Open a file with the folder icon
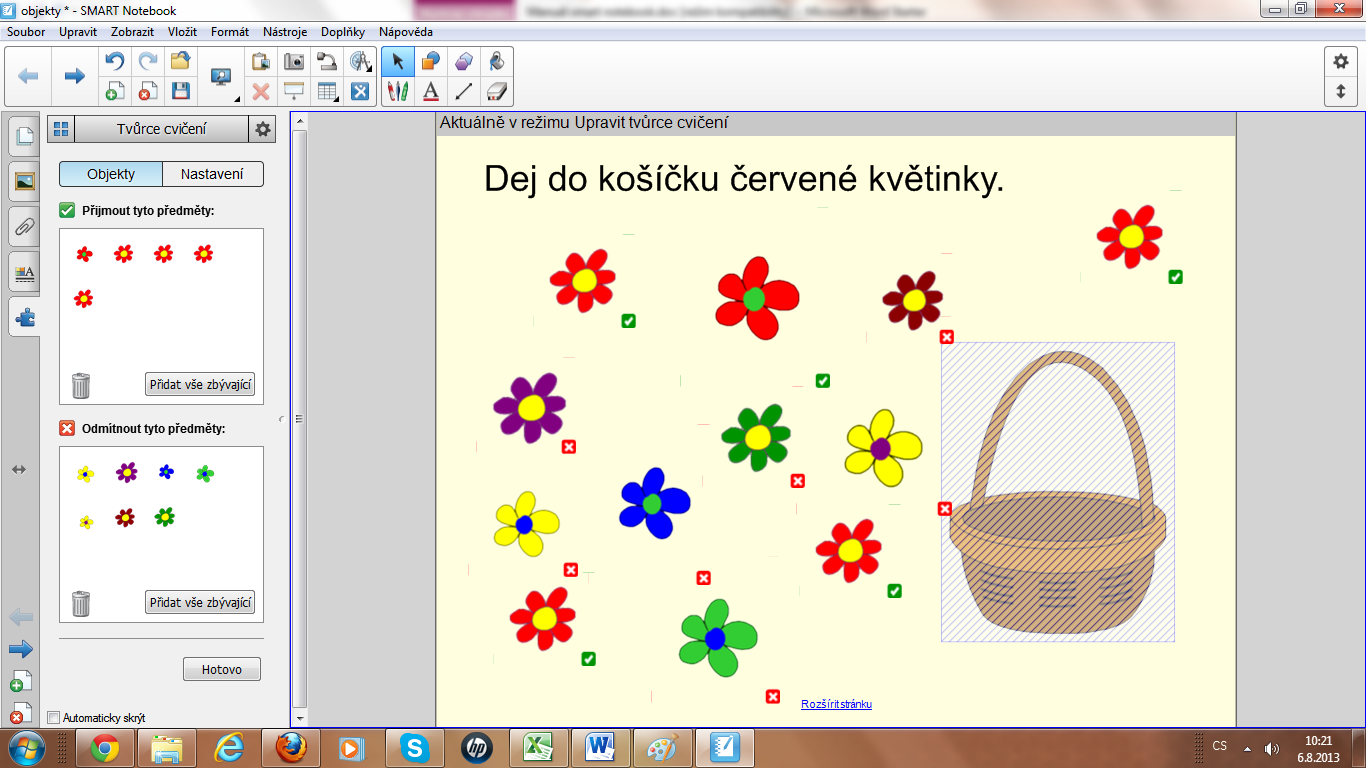The height and width of the screenshot is (768, 1366). pos(180,62)
